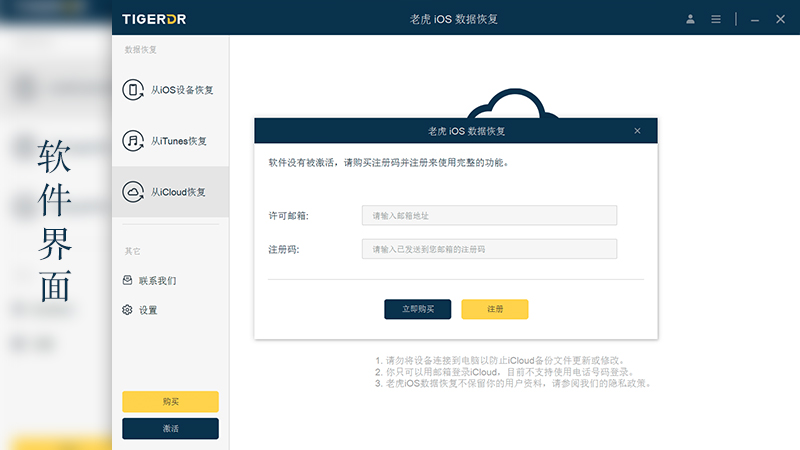800x450 pixels.
Task: Click the iOS device recovery phone icon
Action: point(132,90)
